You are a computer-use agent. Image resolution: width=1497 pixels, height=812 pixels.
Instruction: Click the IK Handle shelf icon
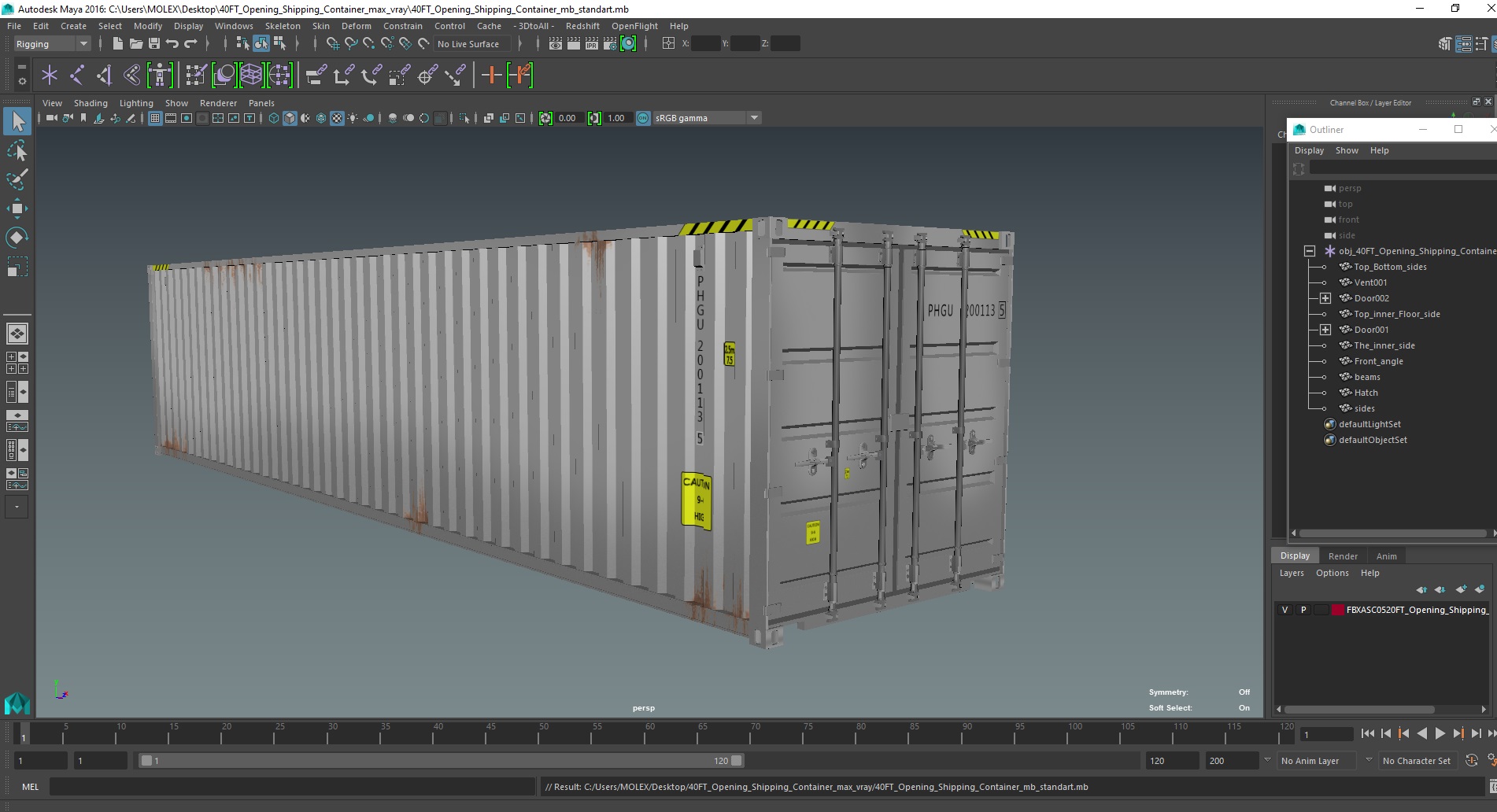click(x=105, y=76)
